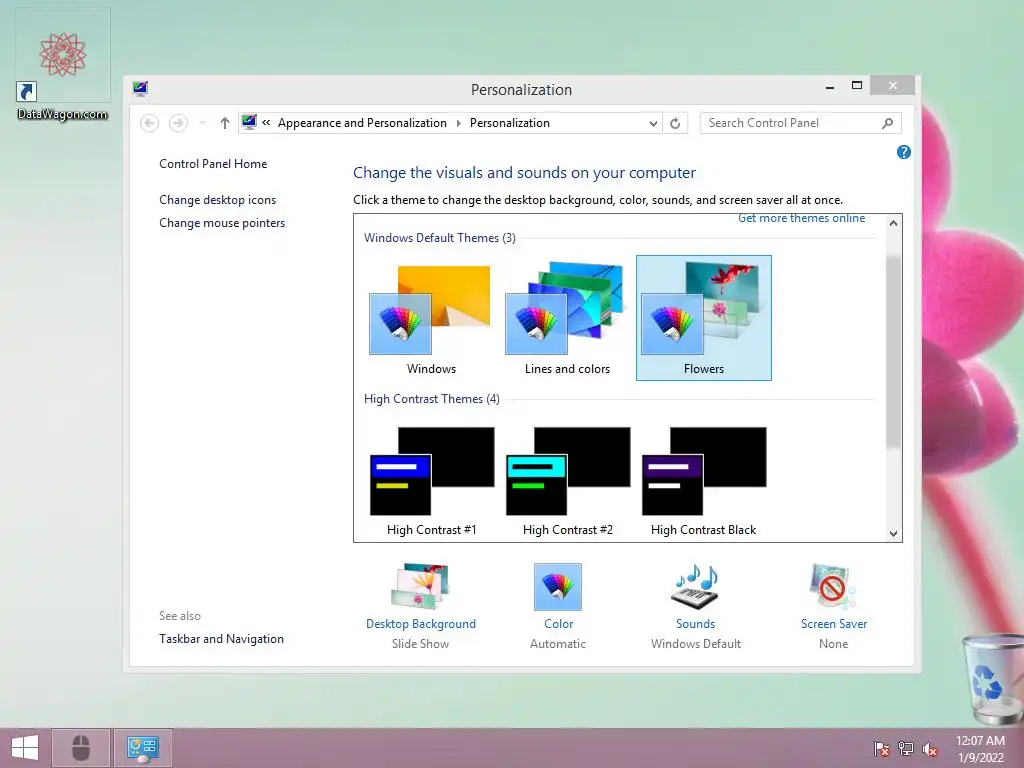Click the taskbar clock showing 12:07 AM

tap(980, 748)
